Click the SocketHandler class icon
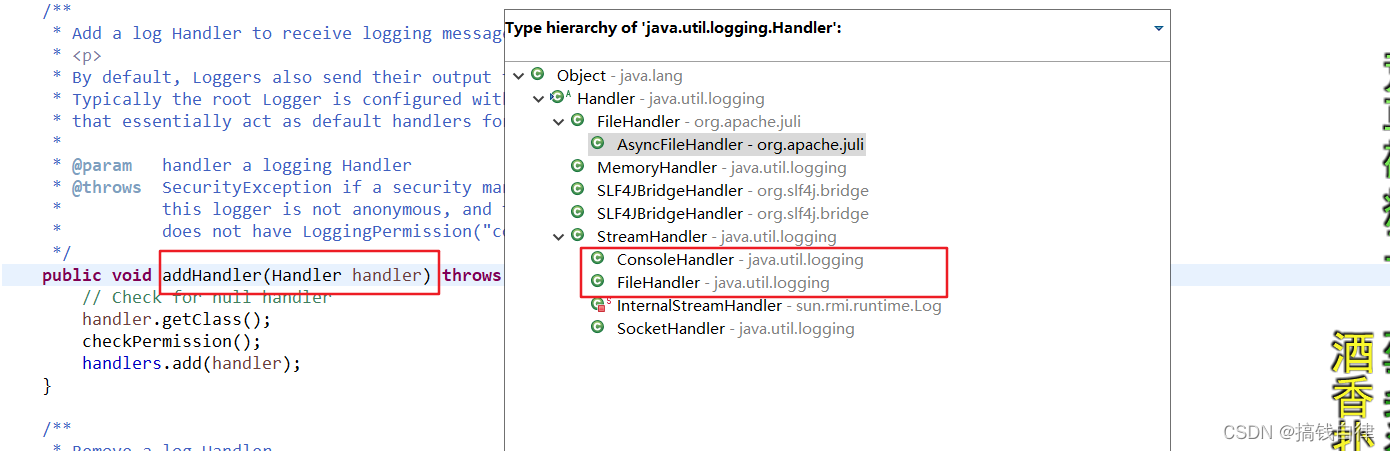 click(597, 328)
